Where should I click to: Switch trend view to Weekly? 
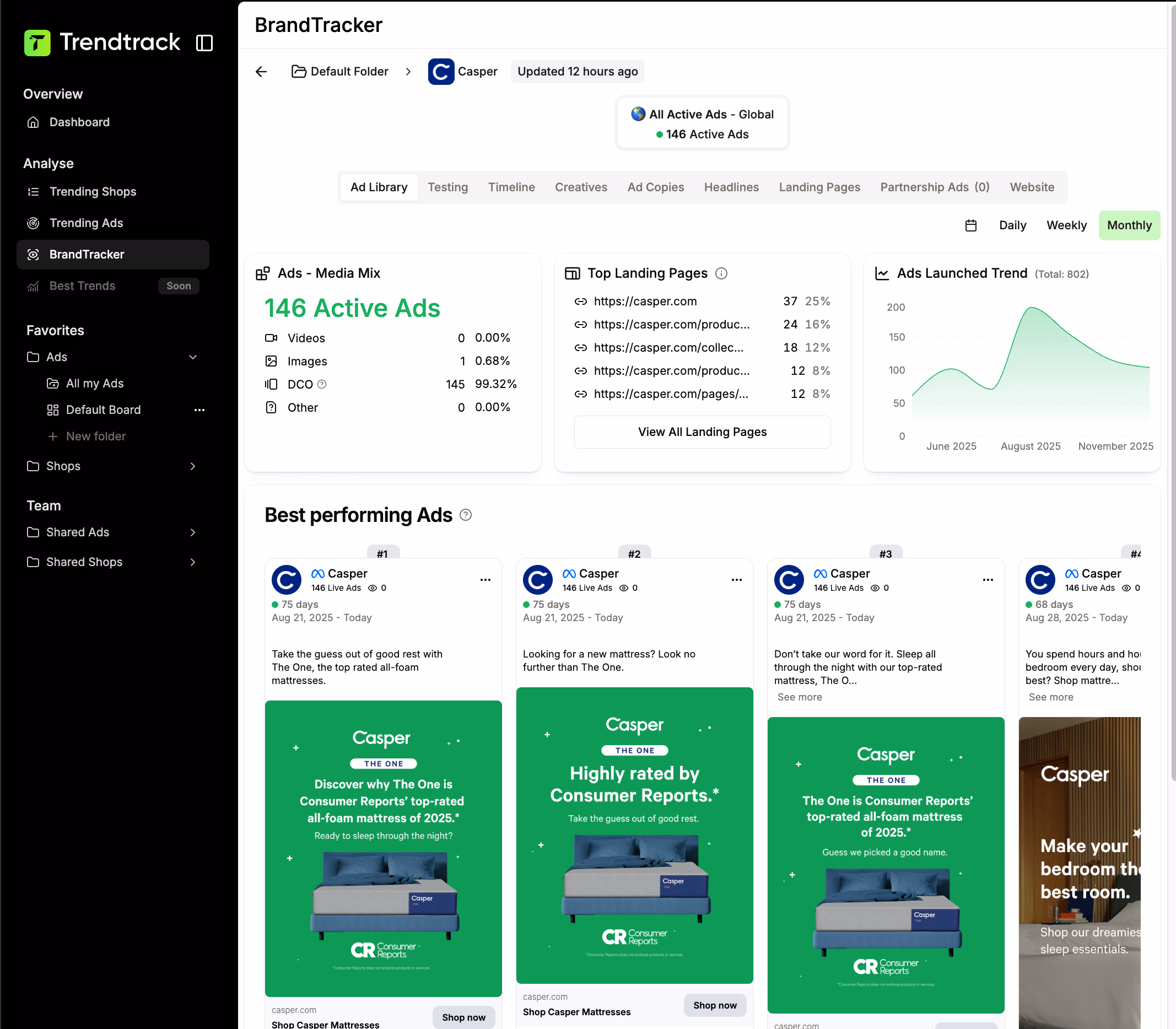(x=1066, y=225)
